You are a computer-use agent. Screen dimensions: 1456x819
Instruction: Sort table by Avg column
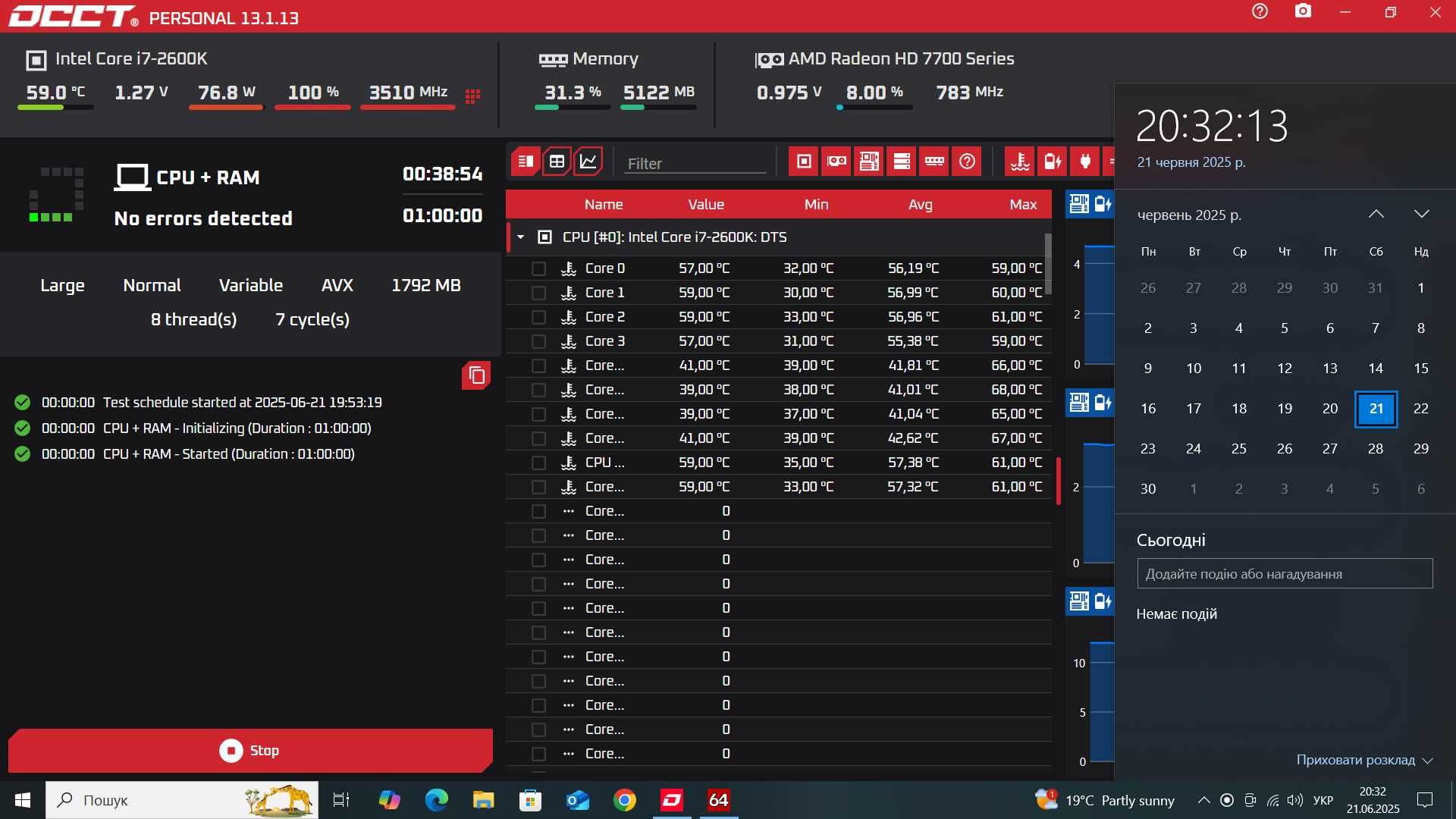(x=921, y=204)
